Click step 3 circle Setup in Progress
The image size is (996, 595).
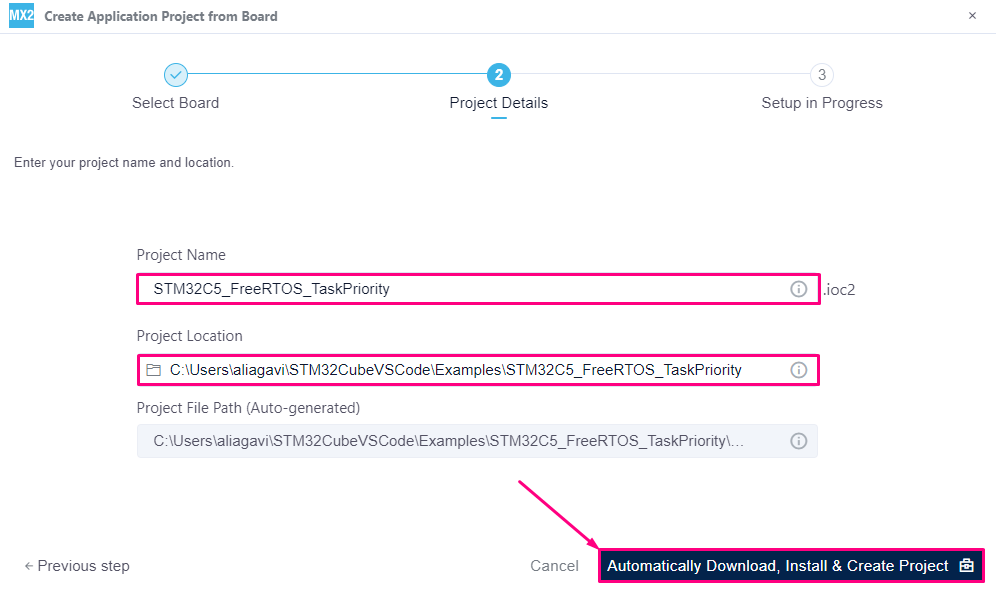[822, 75]
